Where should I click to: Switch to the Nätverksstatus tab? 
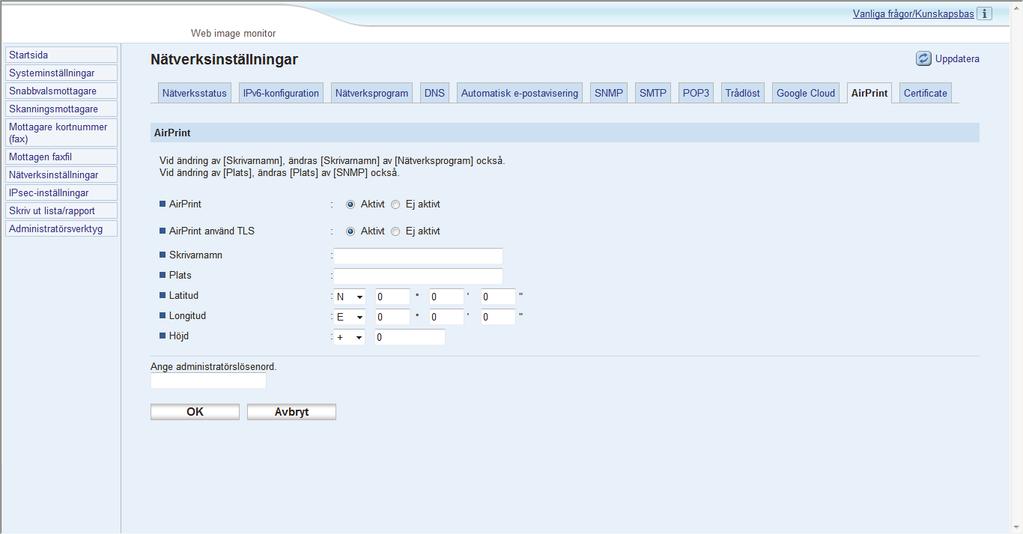(194, 93)
